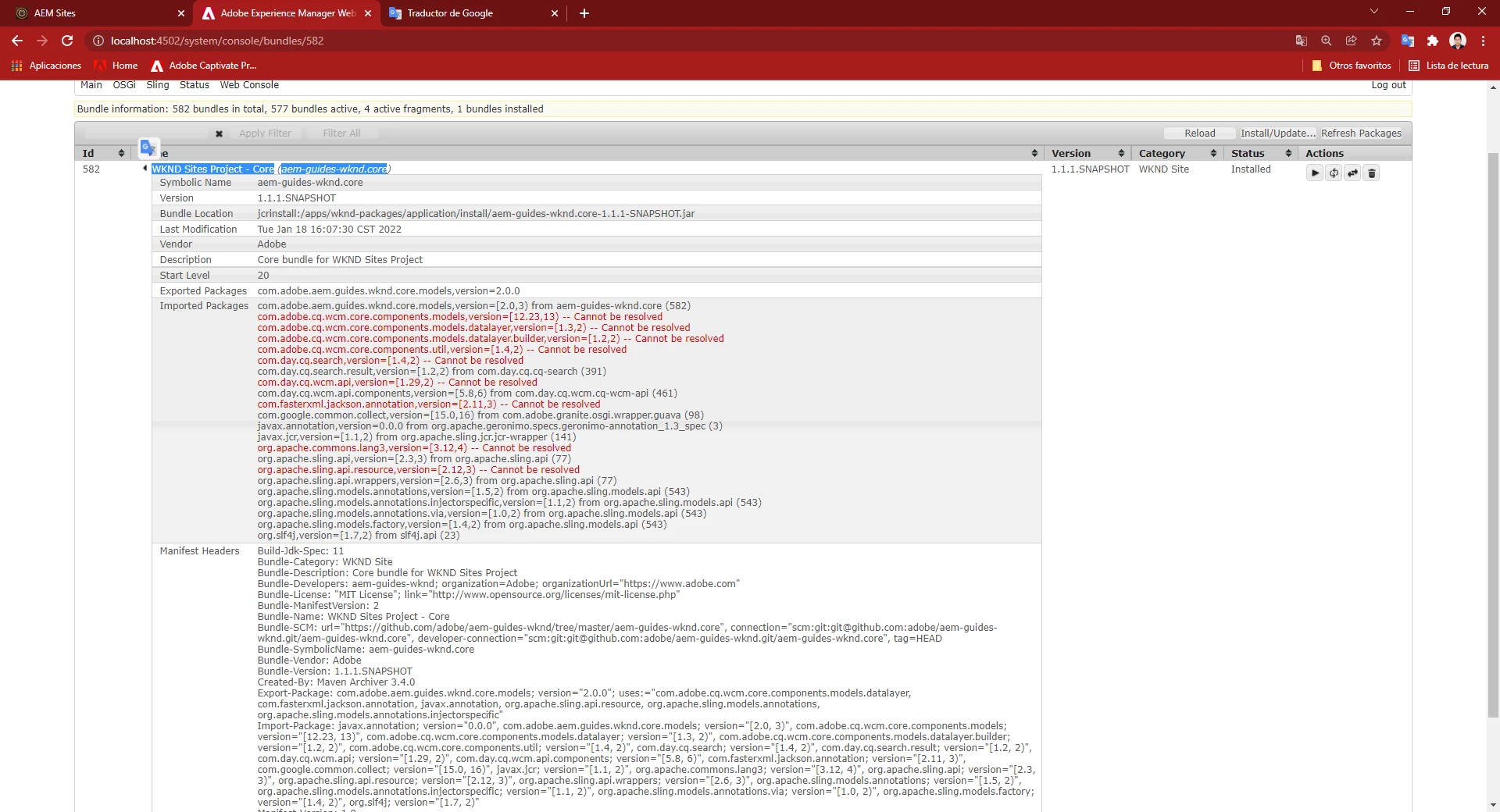Open the Web Console menu
The image size is (1500, 812).
point(249,85)
